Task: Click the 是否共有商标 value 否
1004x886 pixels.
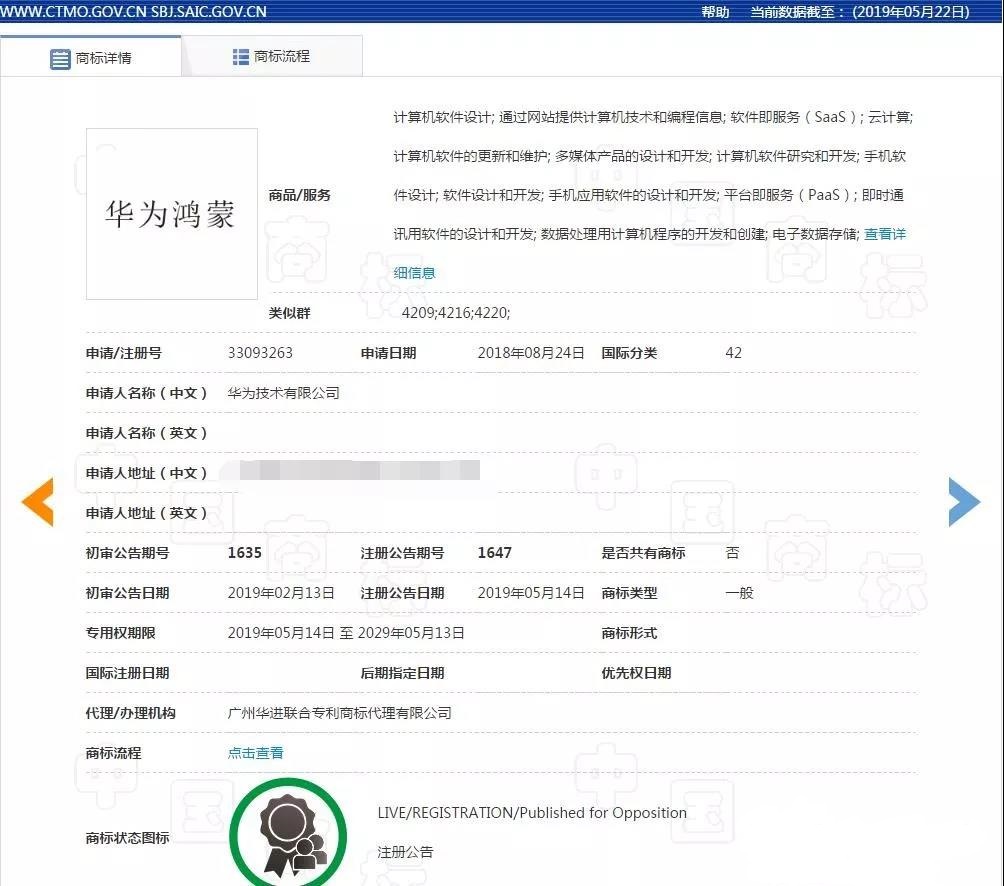Action: click(732, 552)
